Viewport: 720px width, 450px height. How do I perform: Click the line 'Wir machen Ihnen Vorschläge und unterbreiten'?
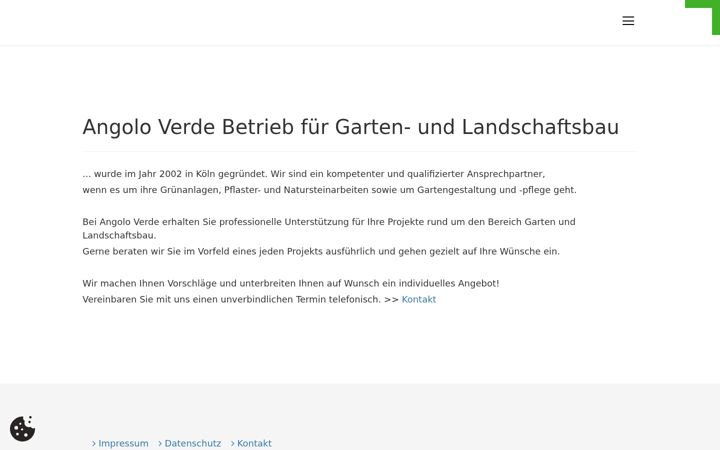(x=291, y=283)
